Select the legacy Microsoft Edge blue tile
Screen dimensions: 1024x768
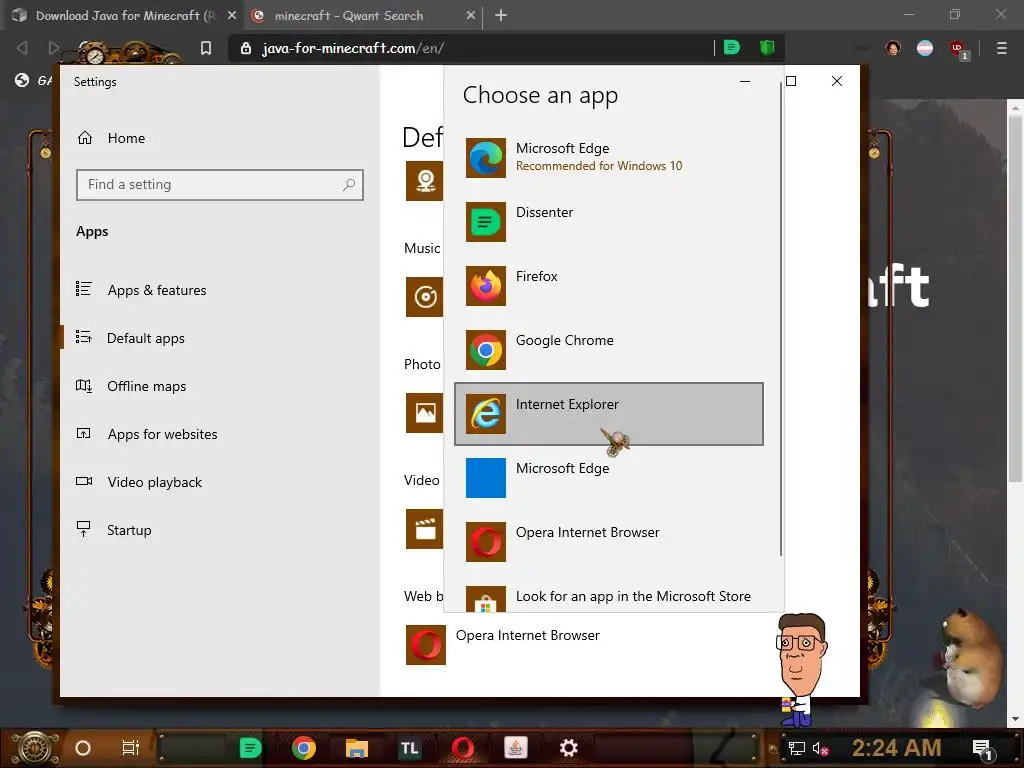[485, 478]
